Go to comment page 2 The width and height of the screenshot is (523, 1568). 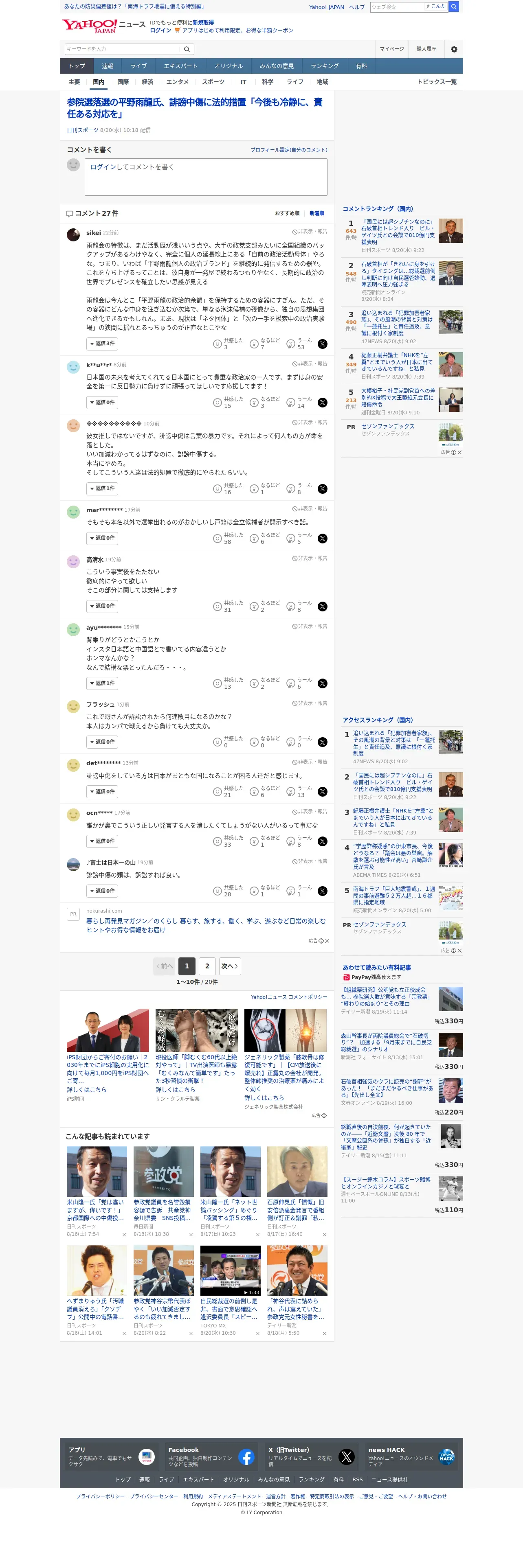click(x=207, y=966)
